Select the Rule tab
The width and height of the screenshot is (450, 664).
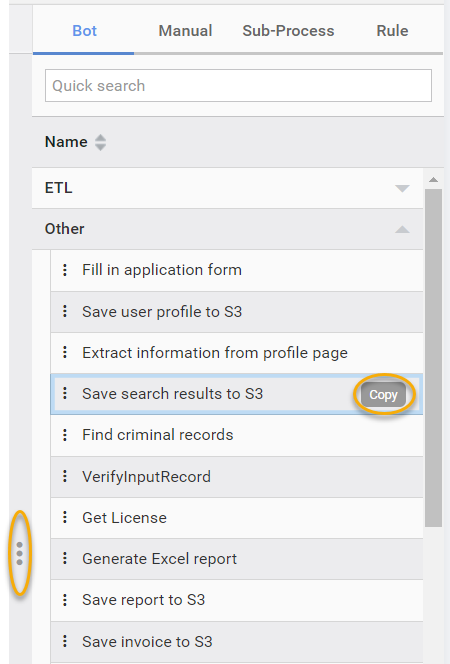[x=392, y=31]
